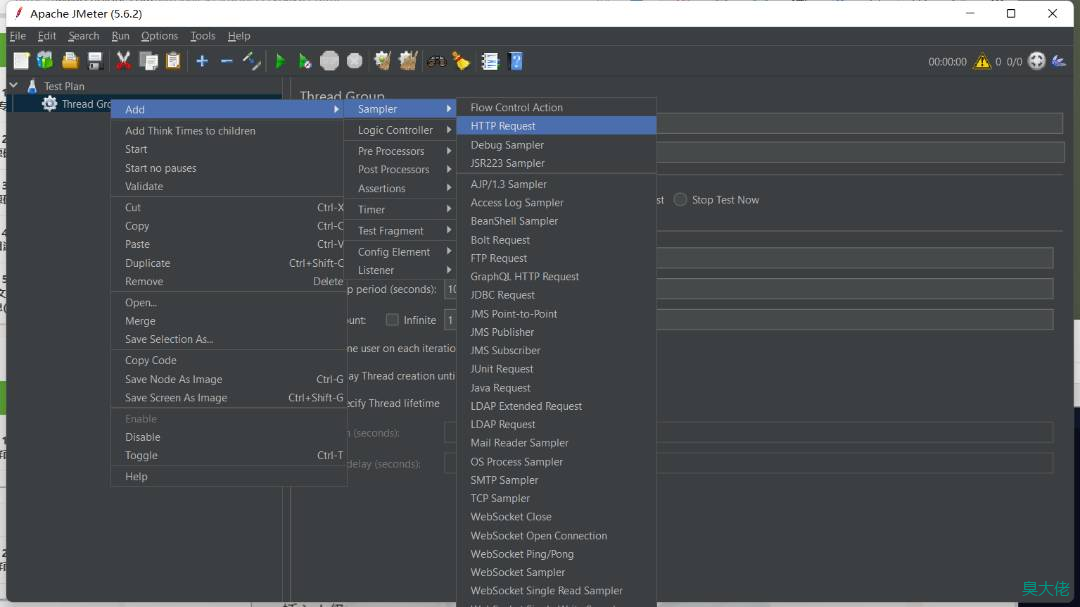Choose Flow Control Action sampler
Screen dimensions: 1080x607
click(x=557, y=107)
